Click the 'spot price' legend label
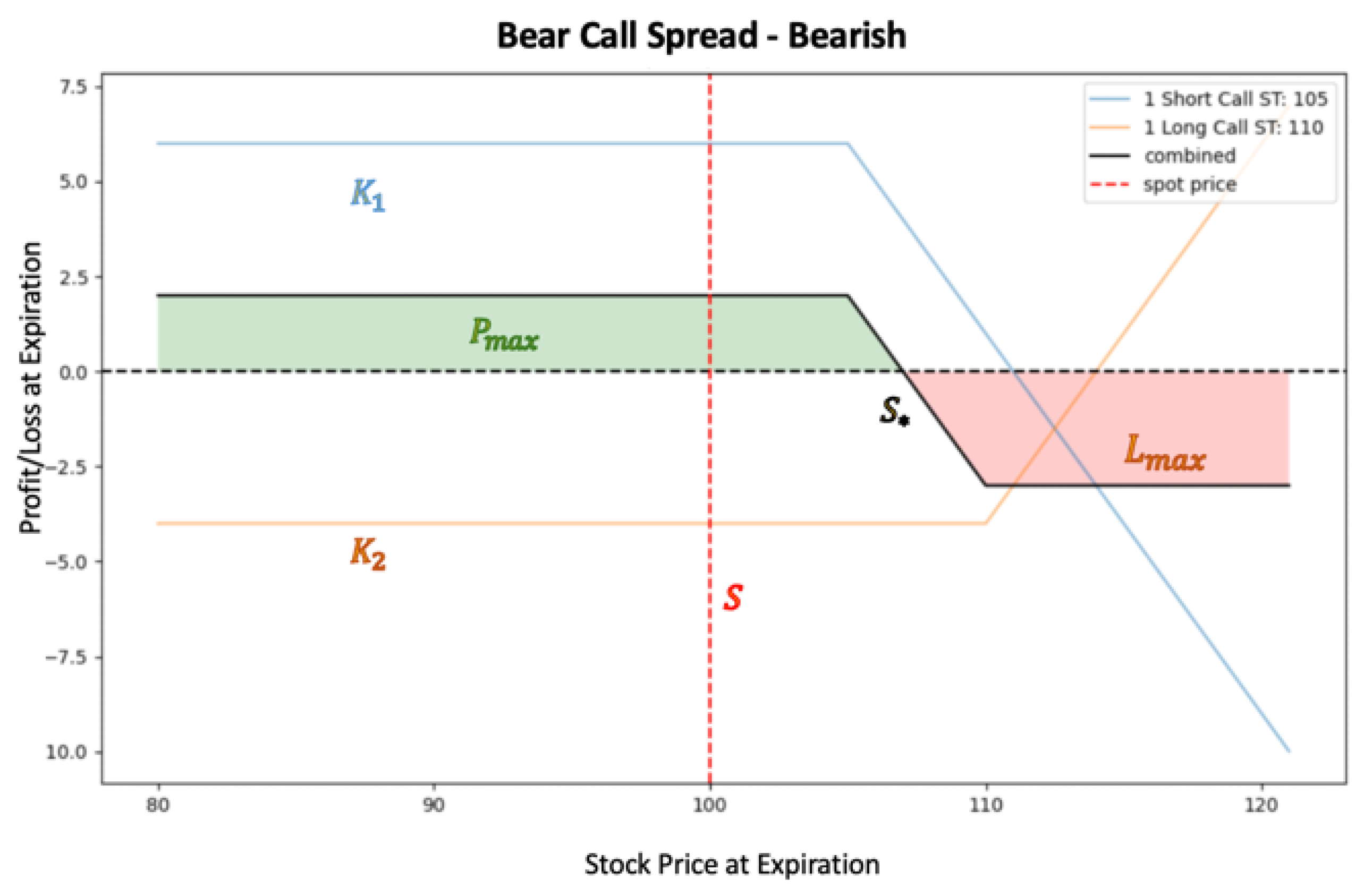This screenshot has width=1364, height=896. pyautogui.click(x=1190, y=184)
